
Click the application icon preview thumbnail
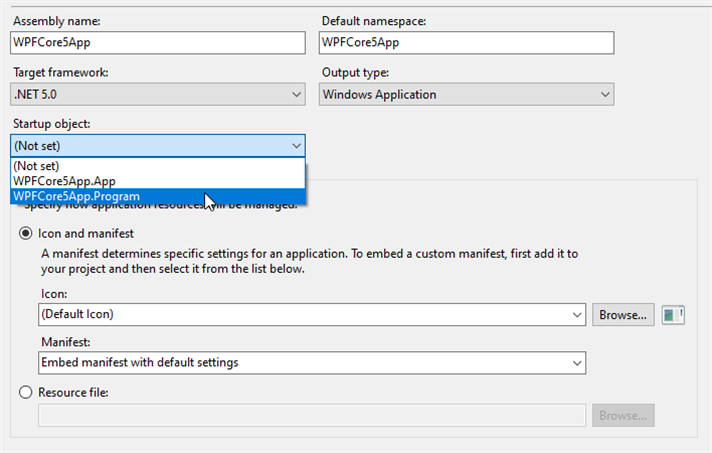(x=674, y=314)
